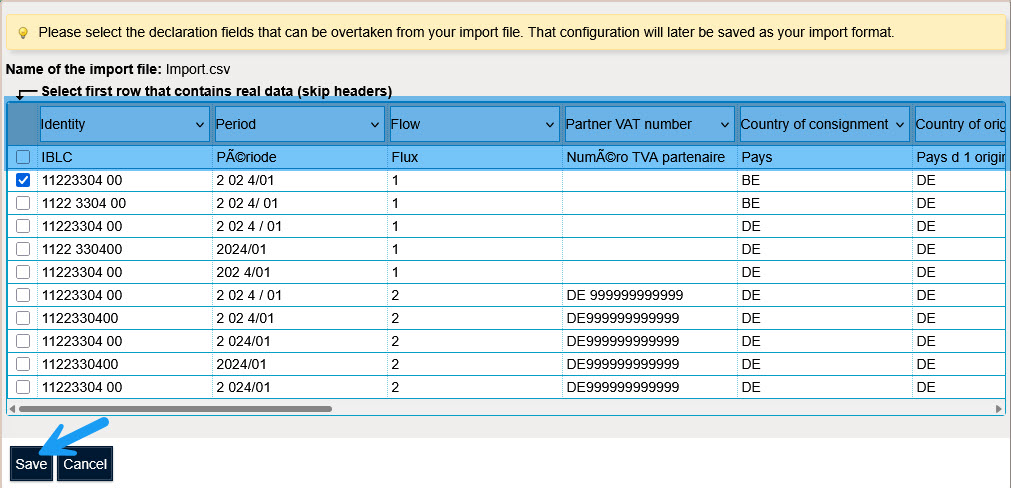The image size is (1011, 488).
Task: Click the identity cell 1122 330400
Action: [x=126, y=249]
